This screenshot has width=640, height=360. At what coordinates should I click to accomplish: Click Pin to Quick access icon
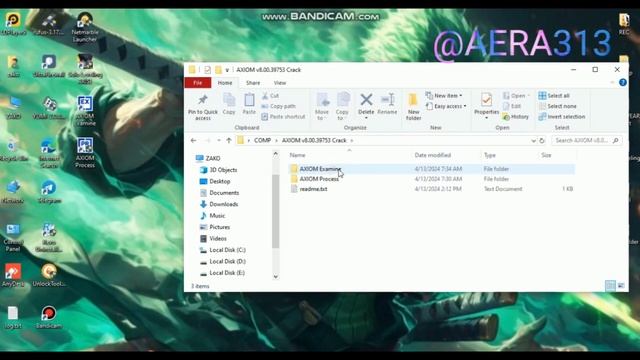tap(202, 100)
